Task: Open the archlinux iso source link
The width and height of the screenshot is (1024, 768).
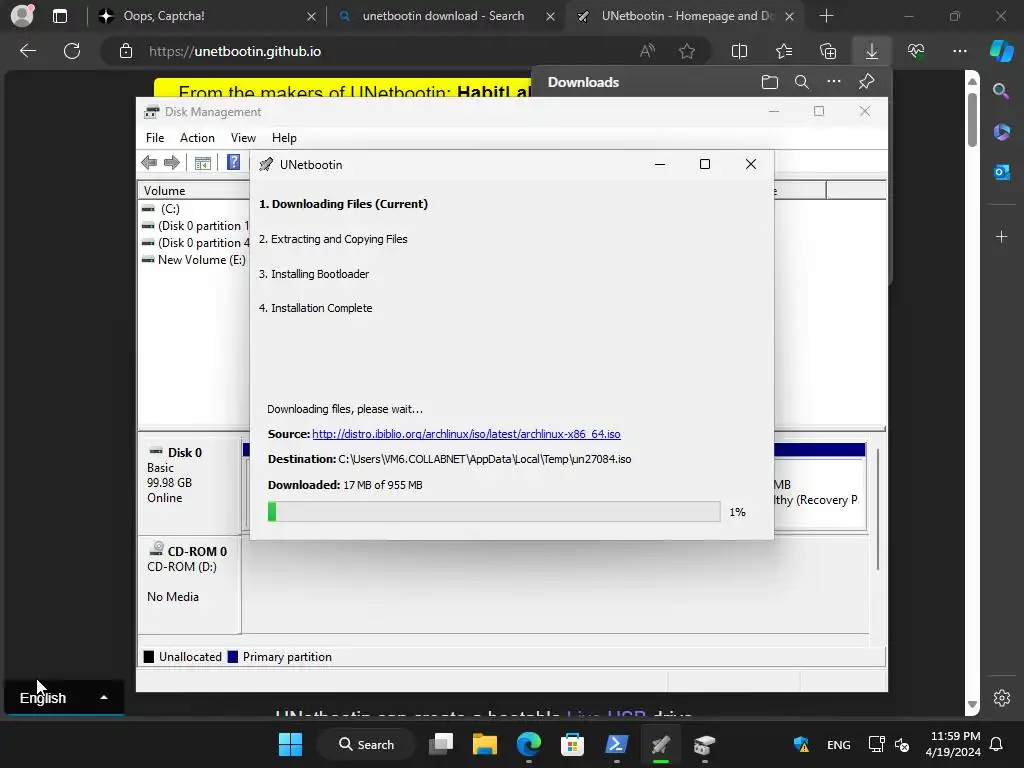Action: (x=466, y=434)
